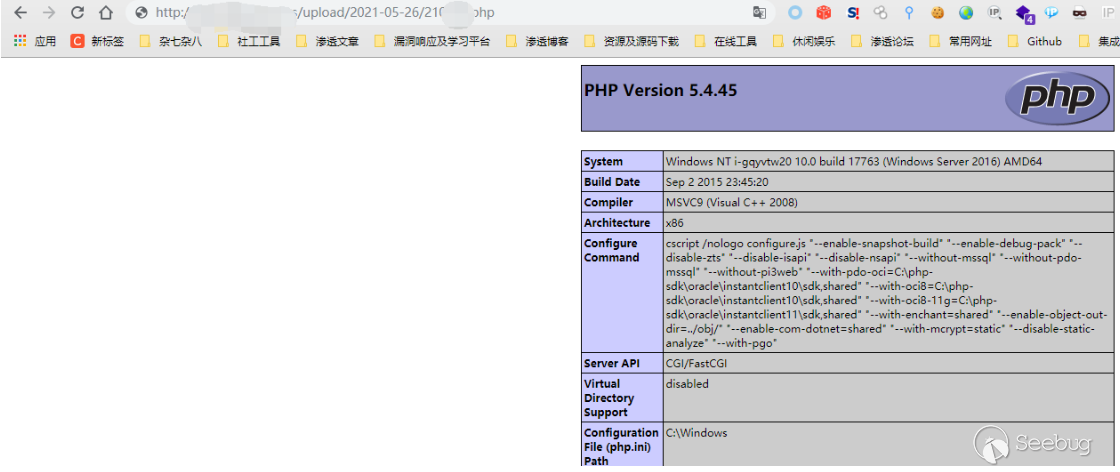Select the System row label
The height and width of the screenshot is (472, 1120).
coord(622,161)
